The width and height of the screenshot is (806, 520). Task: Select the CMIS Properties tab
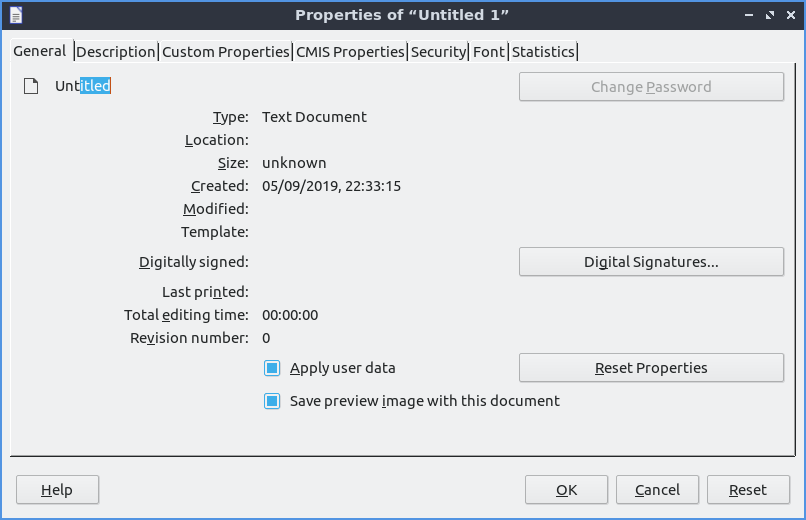[350, 52]
